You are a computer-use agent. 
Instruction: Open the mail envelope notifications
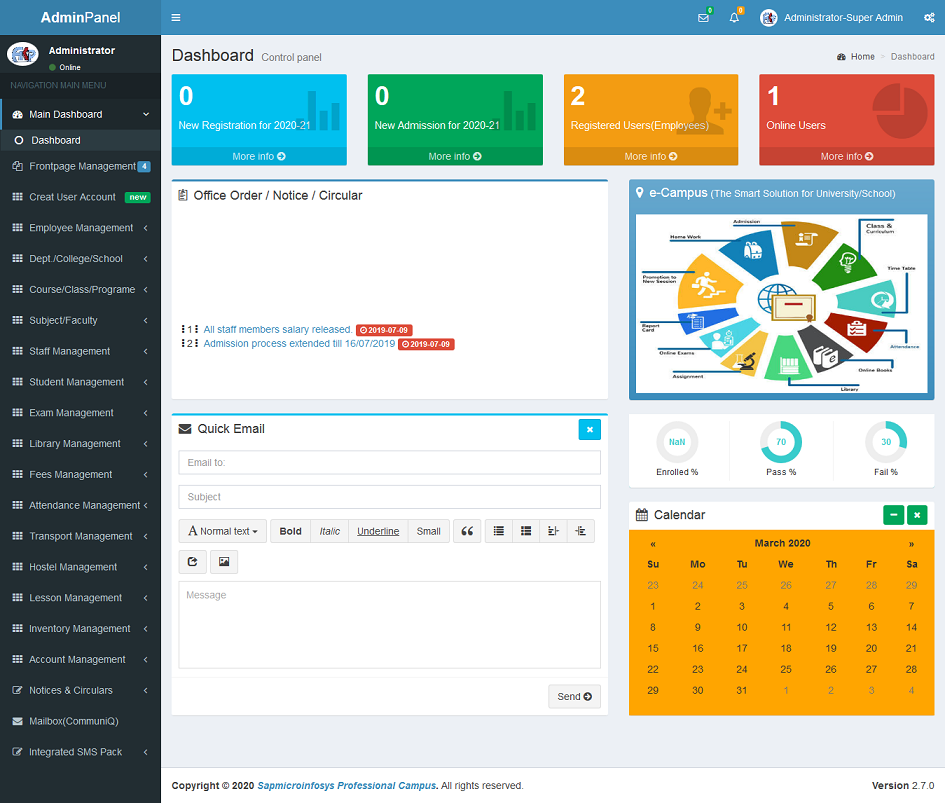[703, 18]
